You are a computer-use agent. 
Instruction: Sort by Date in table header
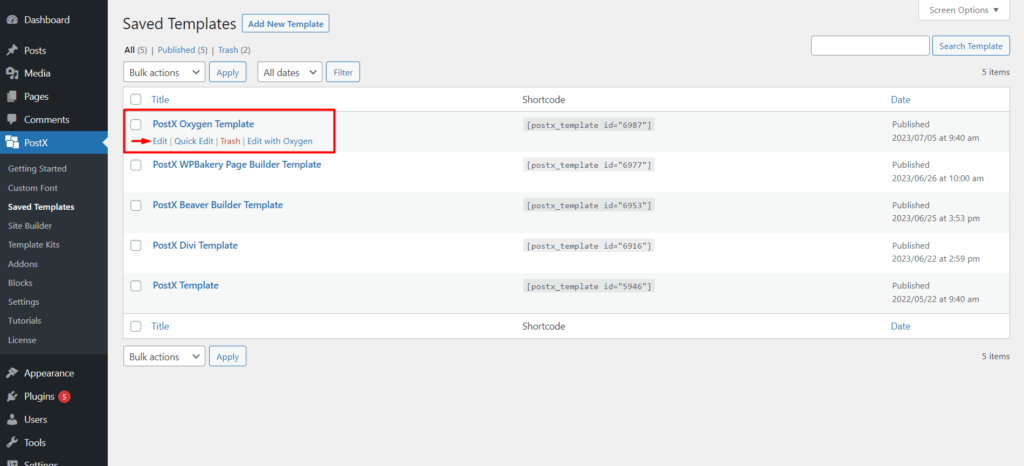tap(901, 100)
